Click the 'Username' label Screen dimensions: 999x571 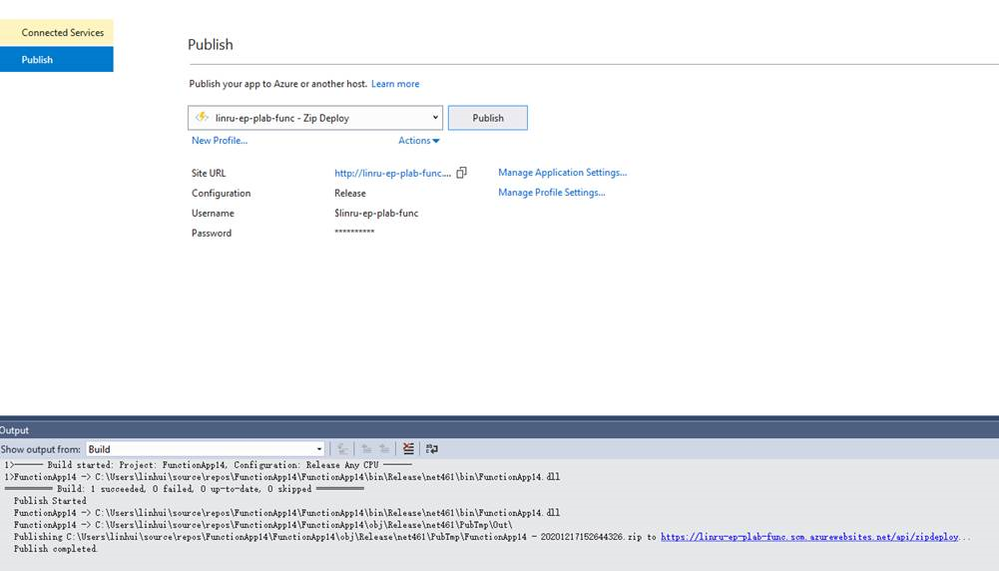click(x=213, y=213)
